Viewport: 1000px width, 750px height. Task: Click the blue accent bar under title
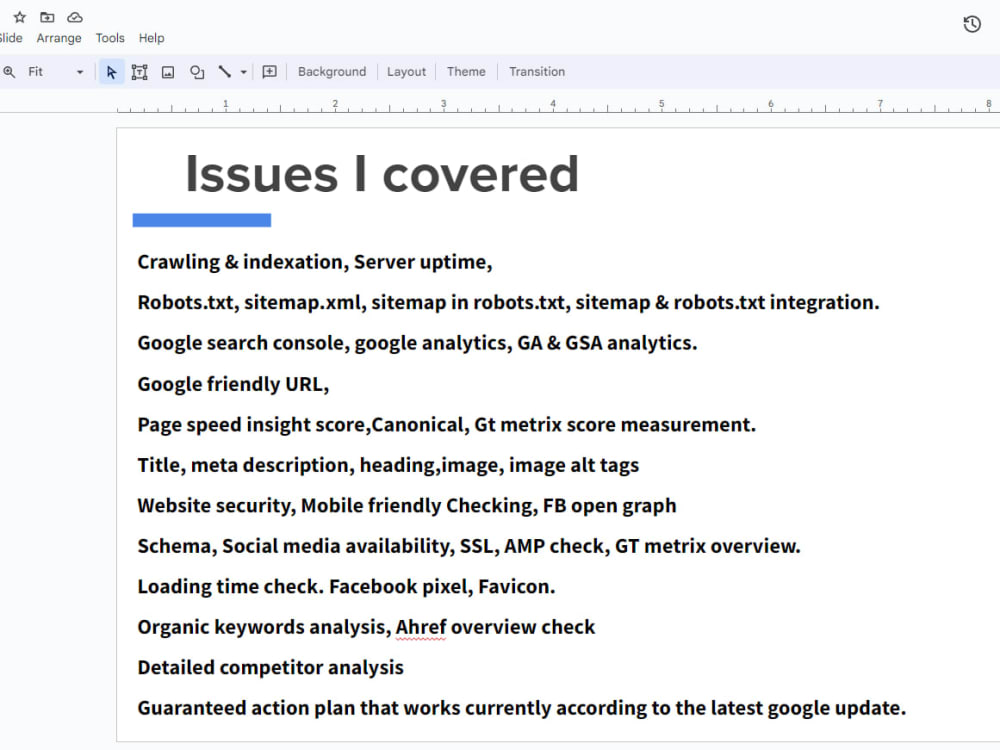tap(202, 220)
